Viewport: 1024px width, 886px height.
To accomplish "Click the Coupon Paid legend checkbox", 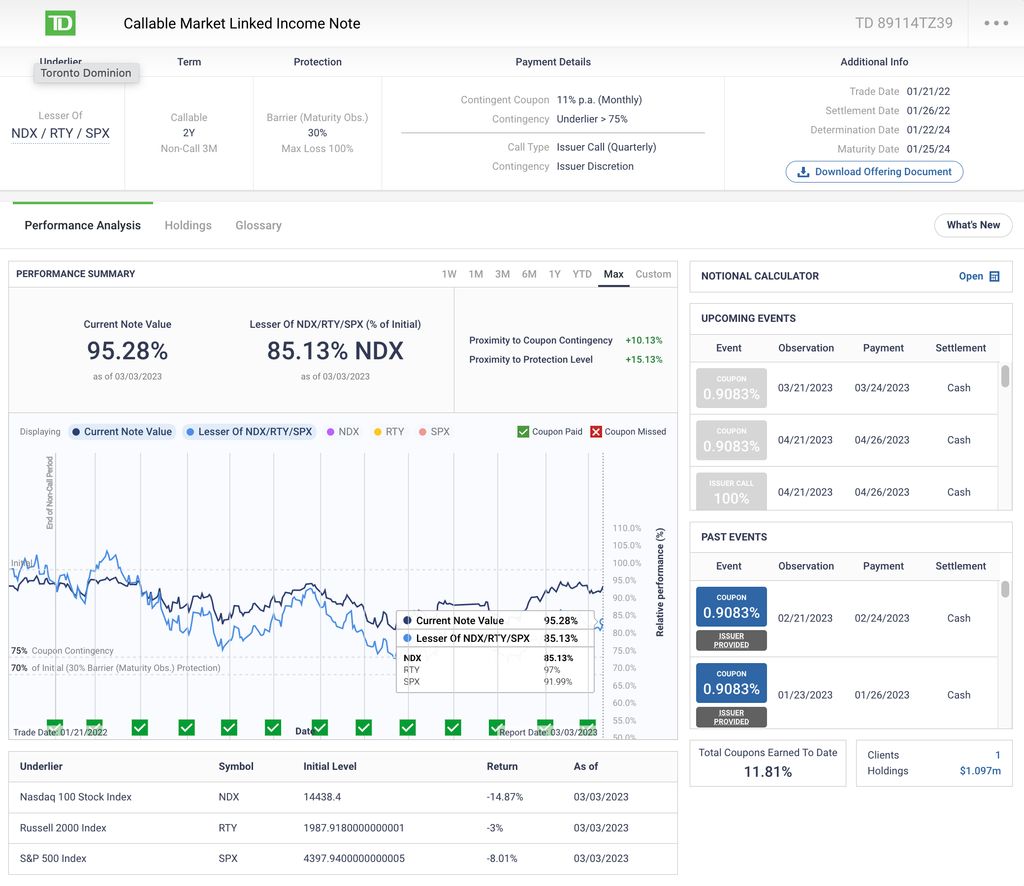I will click(x=523, y=432).
